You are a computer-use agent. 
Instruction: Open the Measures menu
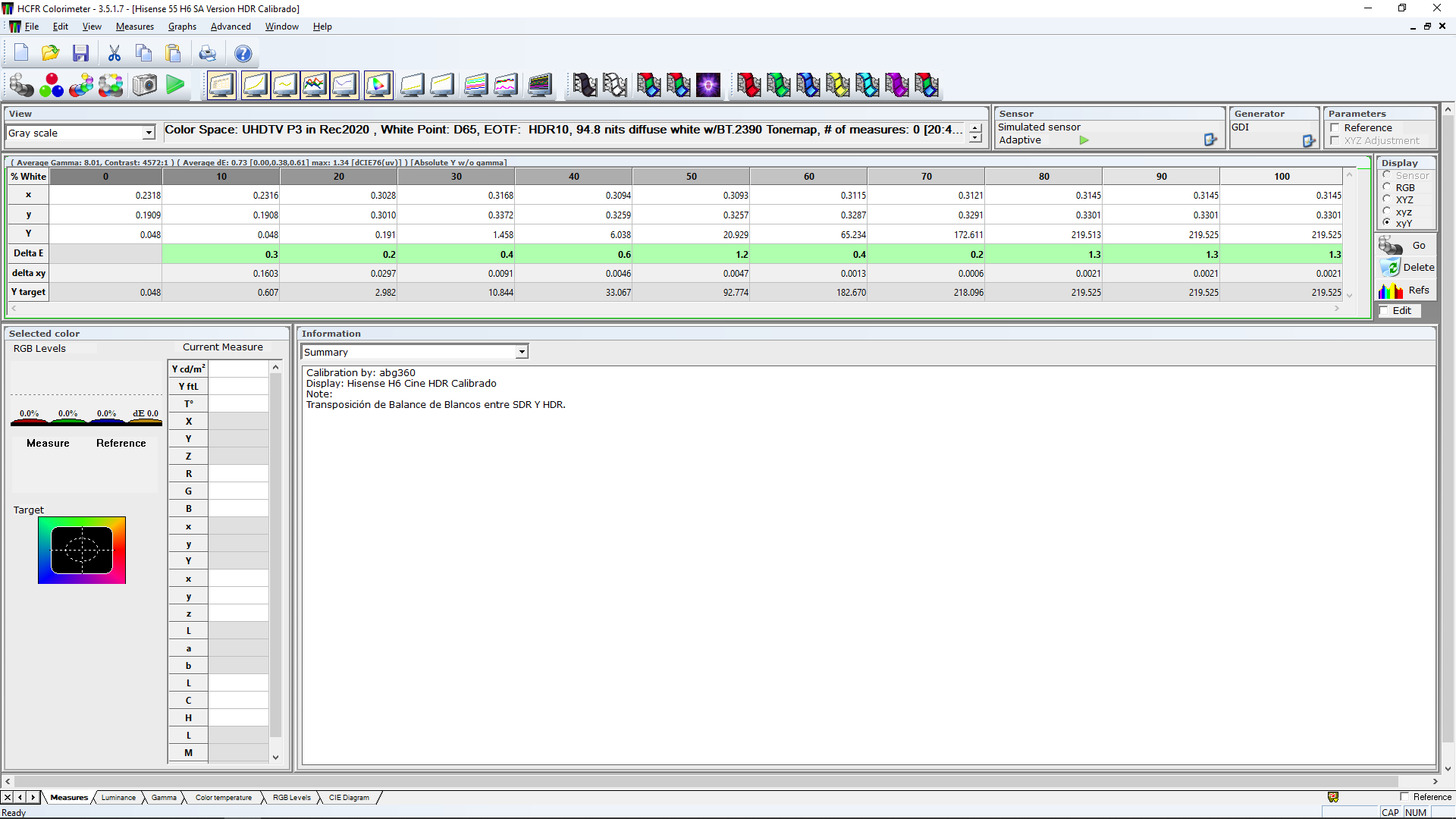pos(134,27)
